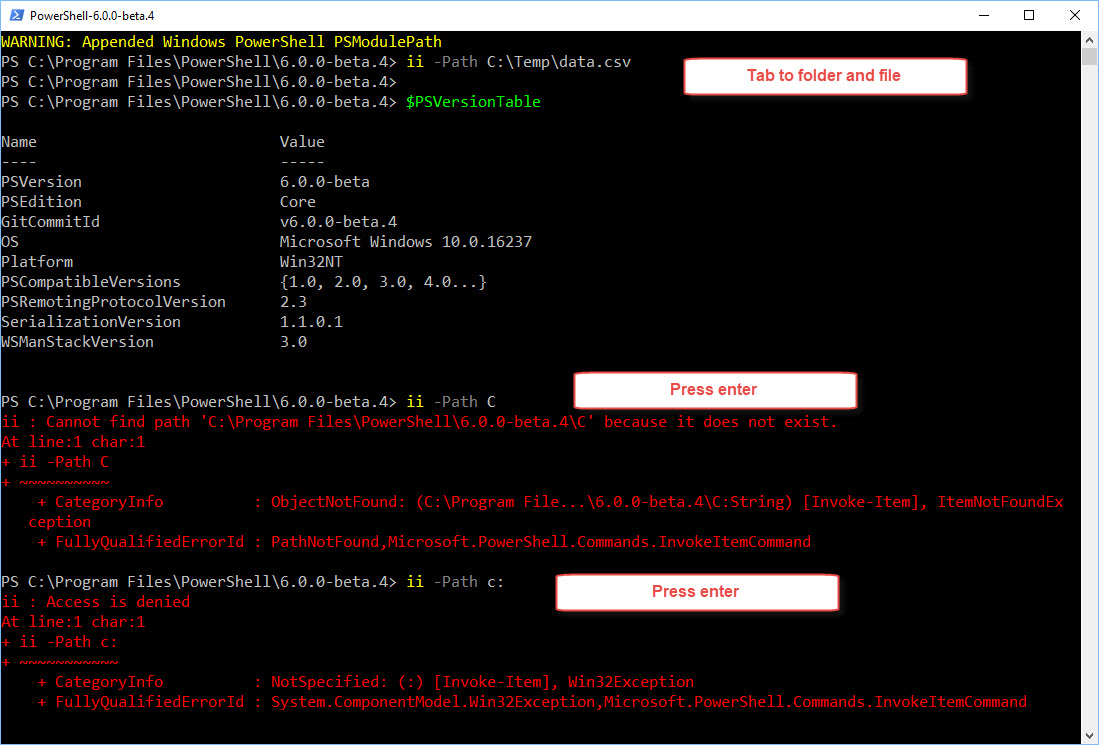Click the OS value Microsoft Windows 10.0.16237
This screenshot has width=1099, height=745.
click(x=406, y=241)
